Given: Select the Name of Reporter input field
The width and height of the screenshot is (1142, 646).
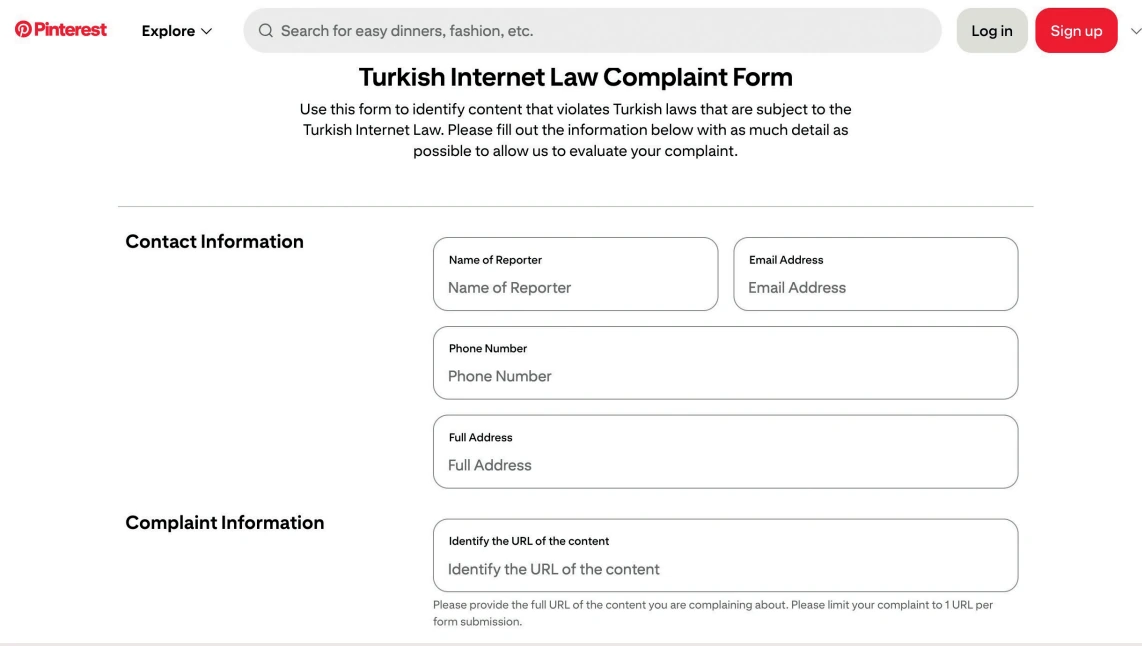Looking at the screenshot, I should coord(575,274).
